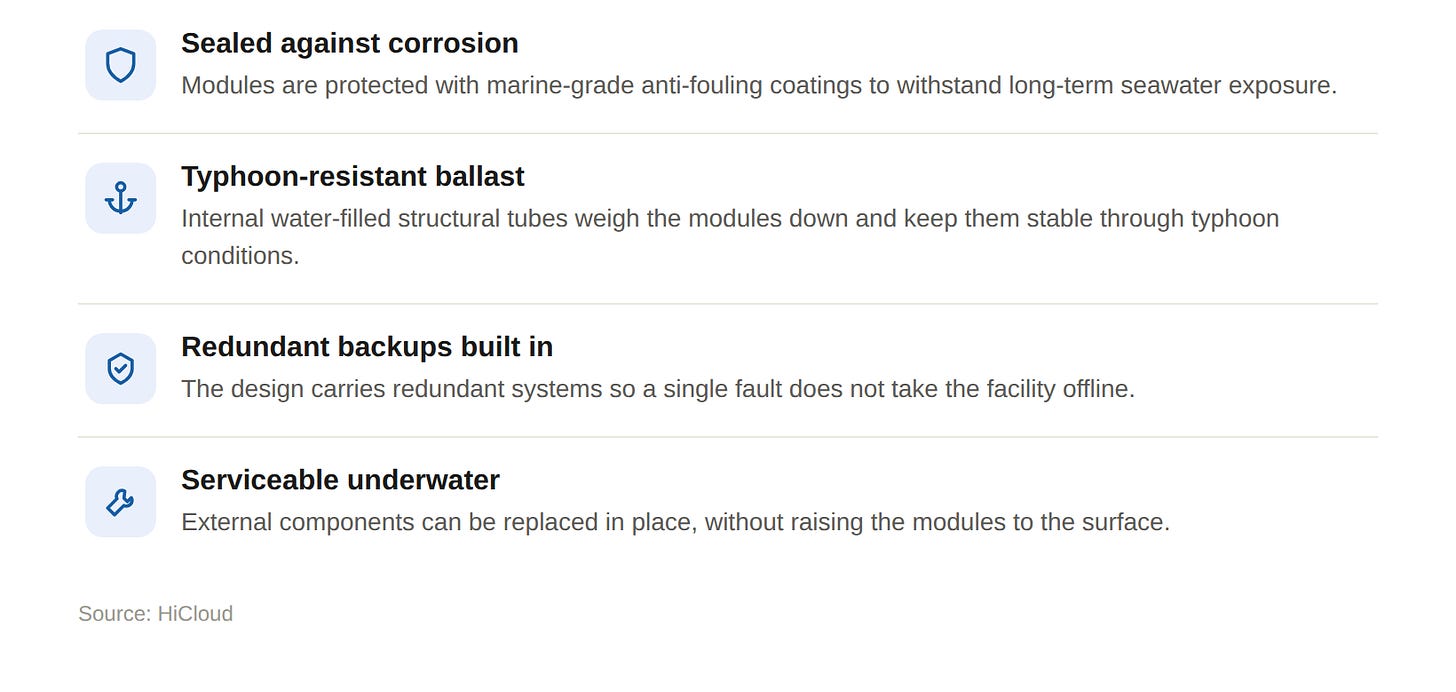Click the divider line above Serviceable underwater
The image size is (1456, 692).
tap(728, 437)
